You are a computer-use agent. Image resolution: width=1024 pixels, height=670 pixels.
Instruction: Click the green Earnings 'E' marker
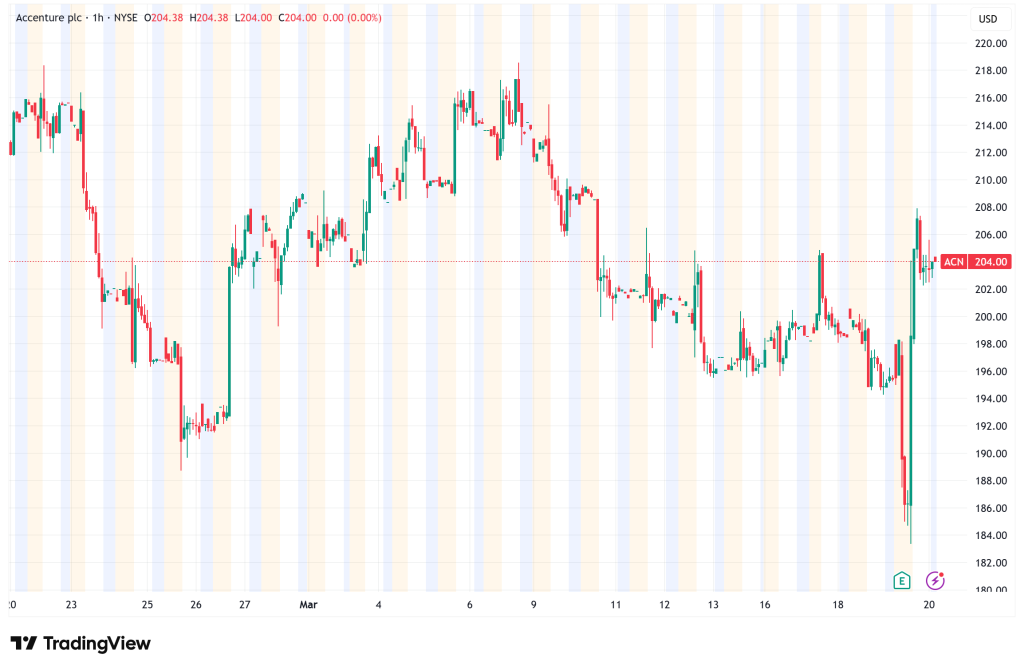pos(902,580)
